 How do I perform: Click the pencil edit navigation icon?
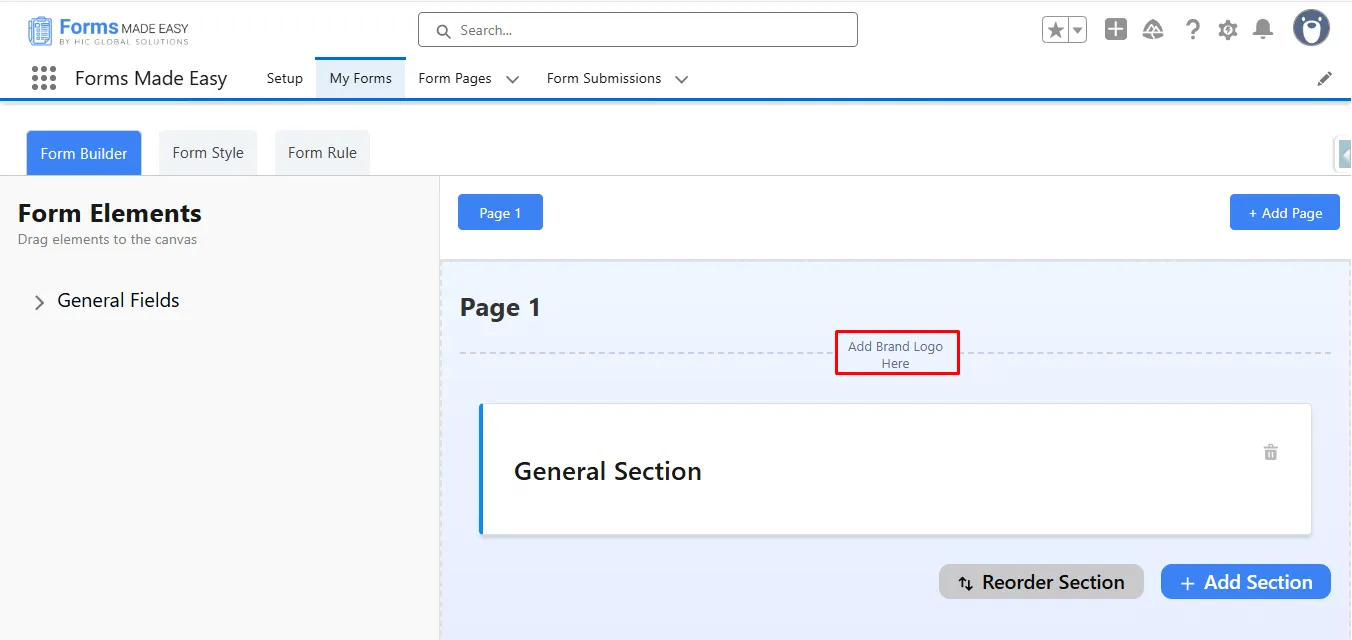[1325, 78]
